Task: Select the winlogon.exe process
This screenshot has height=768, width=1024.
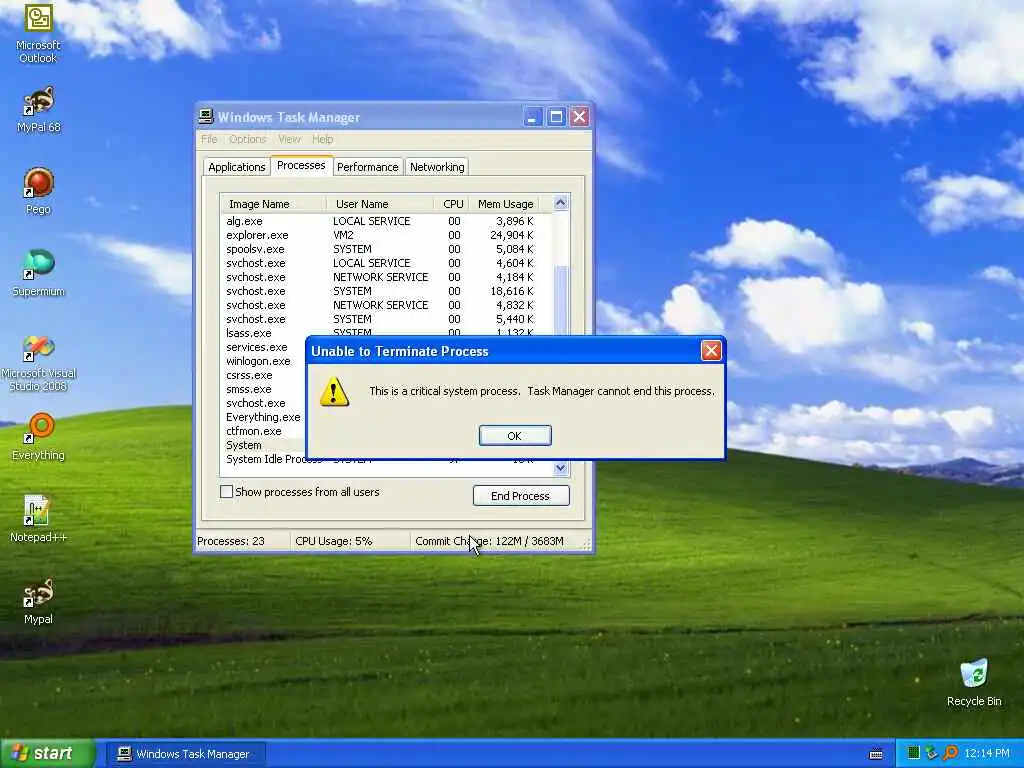Action: pyautogui.click(x=258, y=361)
